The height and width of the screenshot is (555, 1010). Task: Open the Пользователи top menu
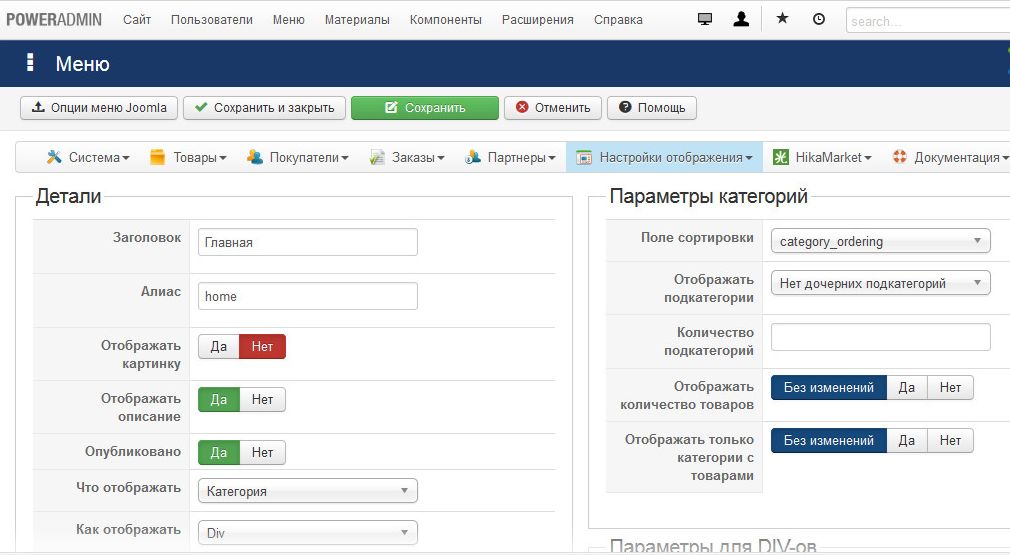[x=212, y=19]
